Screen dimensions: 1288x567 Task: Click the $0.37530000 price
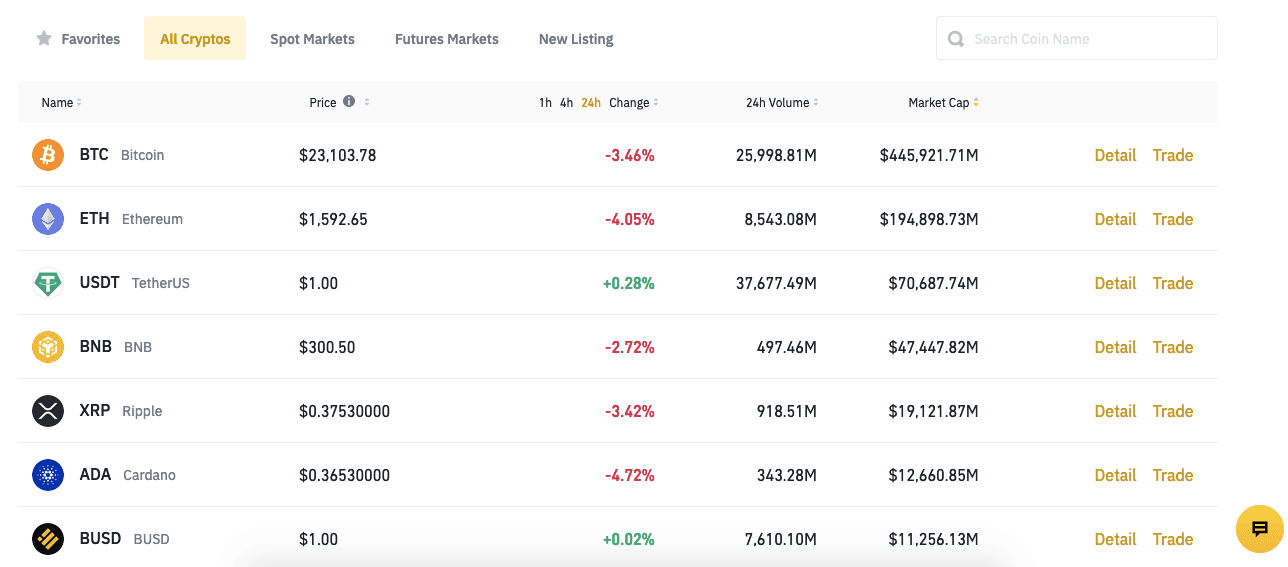click(x=344, y=411)
